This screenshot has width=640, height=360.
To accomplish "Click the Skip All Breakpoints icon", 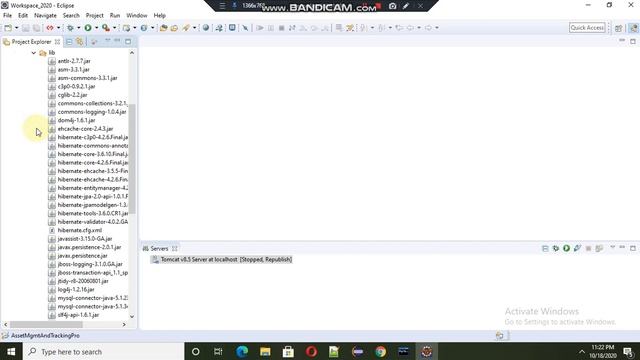I will (x=245, y=28).
